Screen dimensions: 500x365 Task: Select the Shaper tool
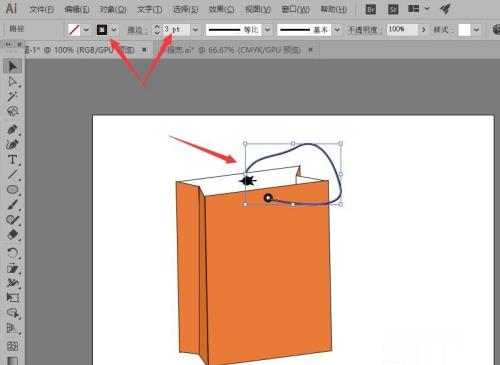tap(13, 220)
